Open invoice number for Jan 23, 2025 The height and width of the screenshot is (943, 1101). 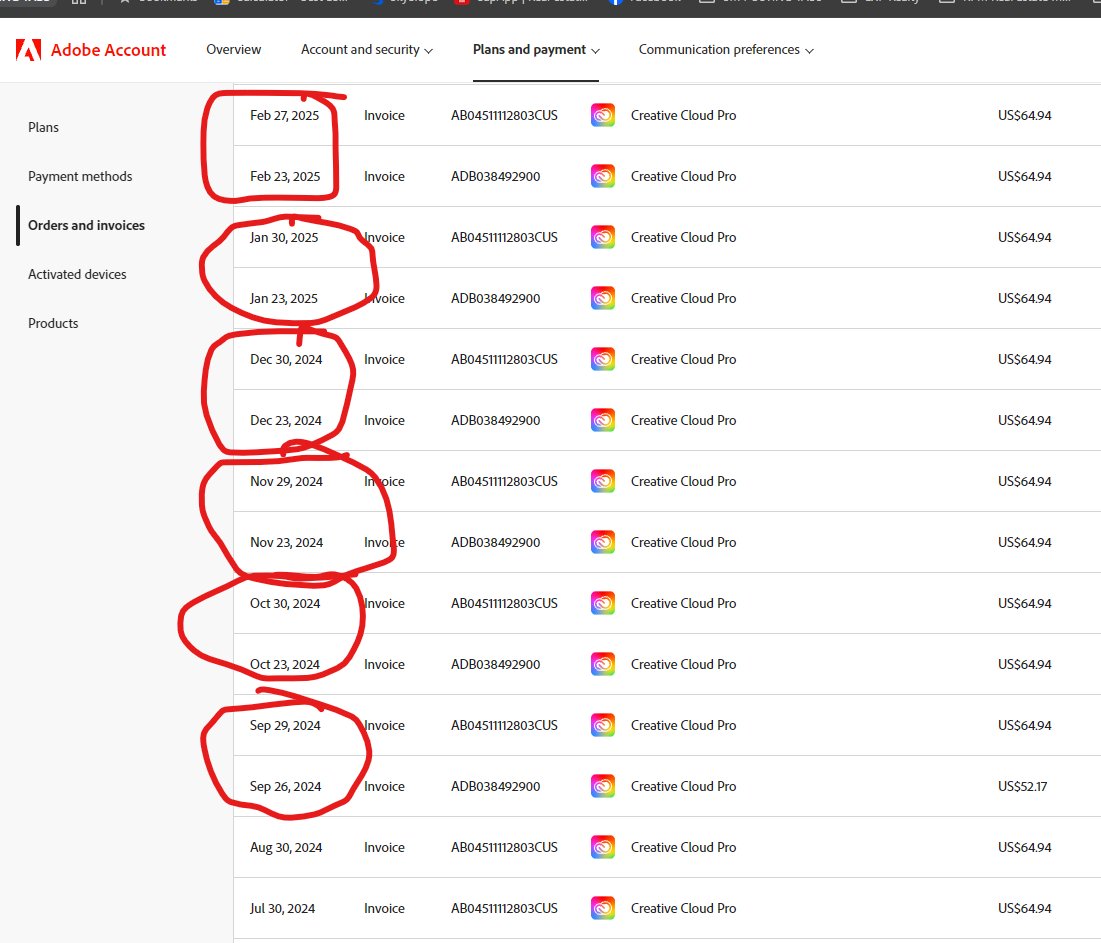496,298
